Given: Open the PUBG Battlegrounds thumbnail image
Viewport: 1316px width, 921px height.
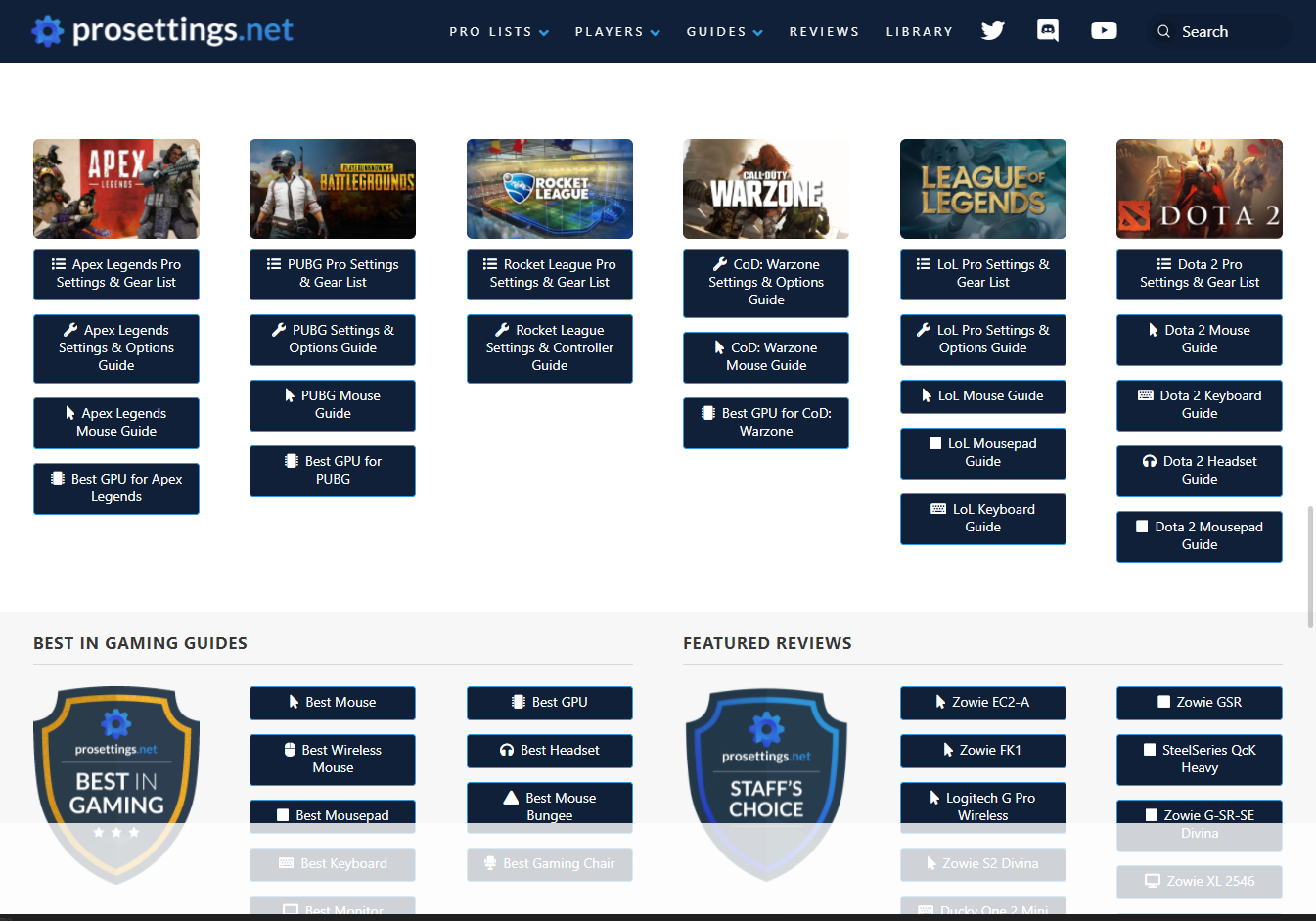Looking at the screenshot, I should (x=333, y=189).
